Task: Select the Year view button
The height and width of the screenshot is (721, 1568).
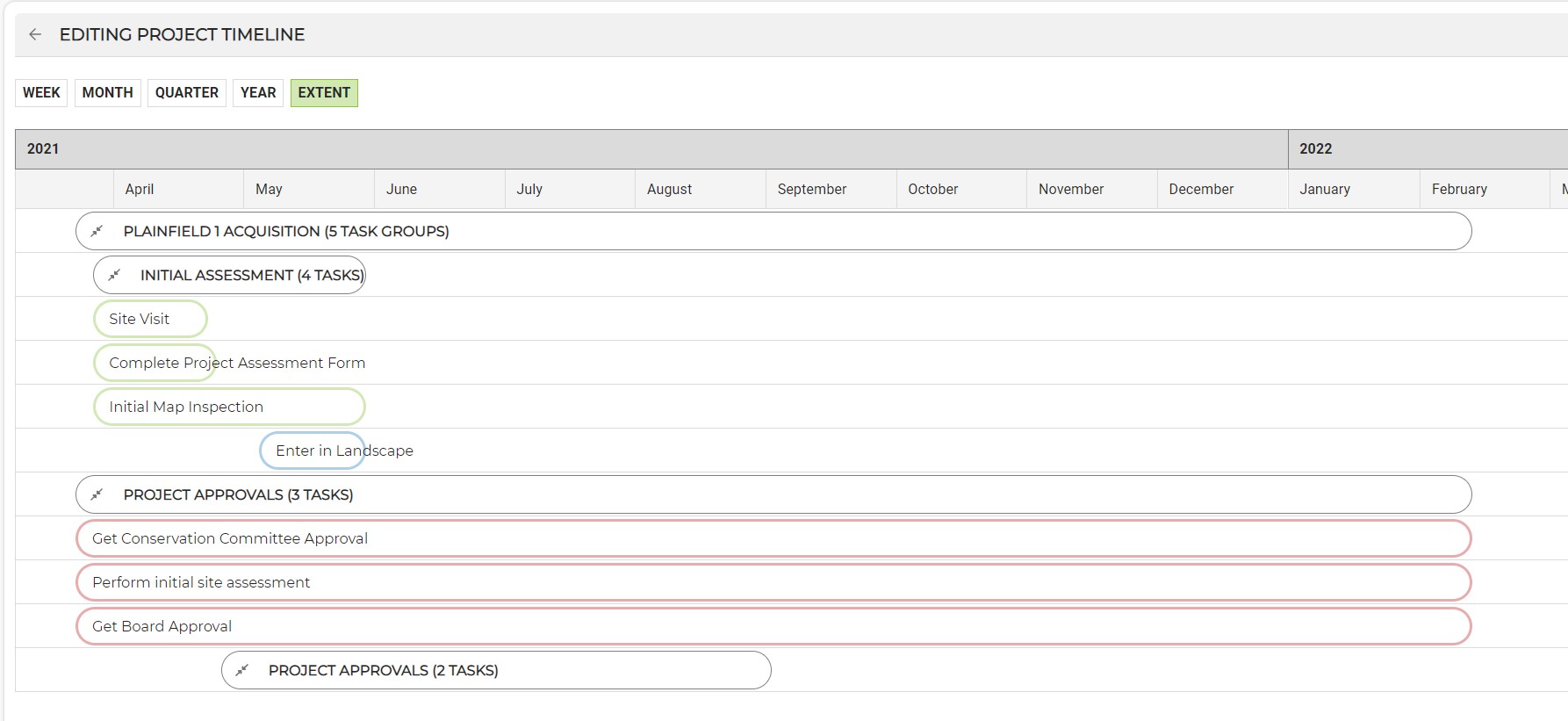Action: [258, 93]
